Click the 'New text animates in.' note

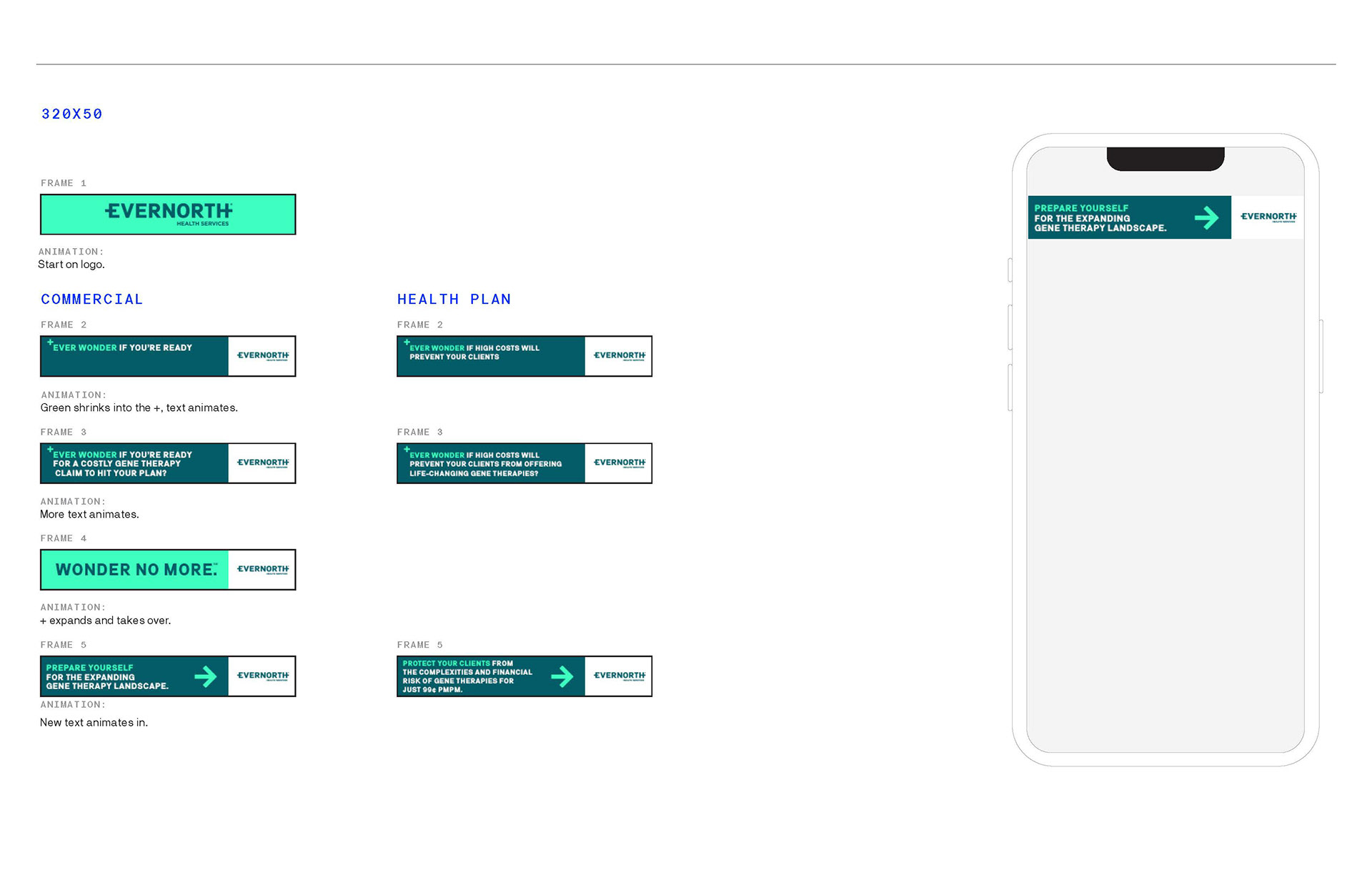[94, 723]
